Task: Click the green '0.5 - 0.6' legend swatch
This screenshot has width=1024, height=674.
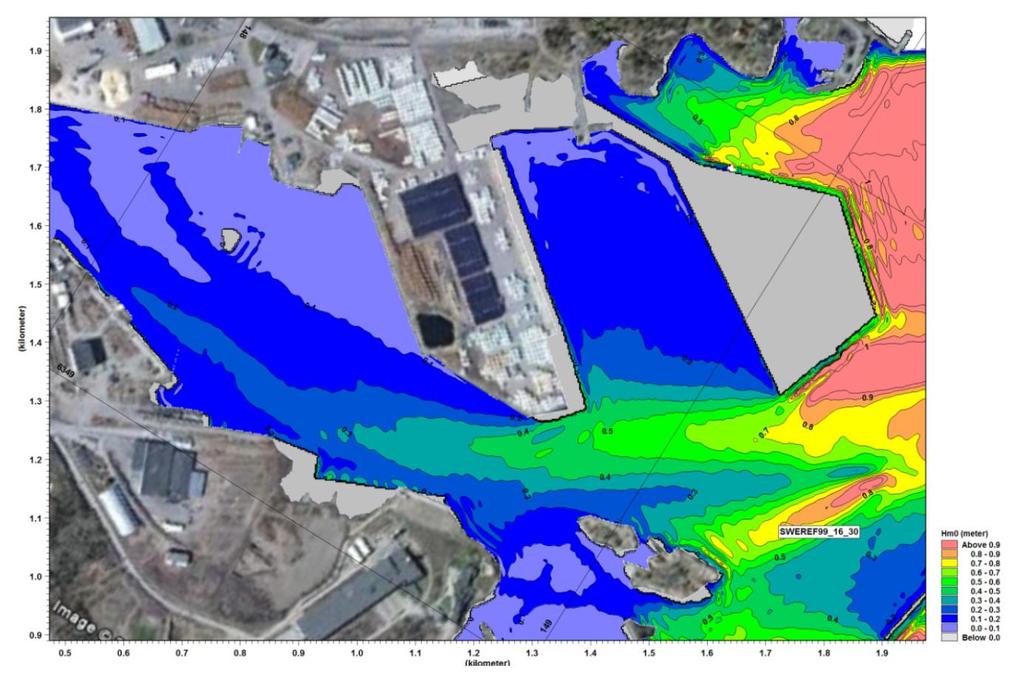Action: click(x=948, y=581)
